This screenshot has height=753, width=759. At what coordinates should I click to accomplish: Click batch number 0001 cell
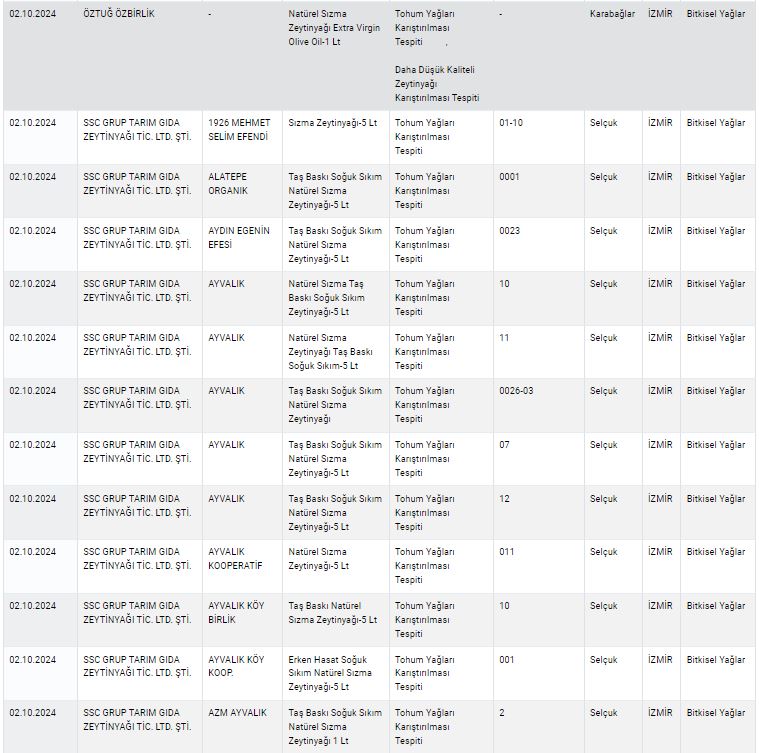(x=509, y=177)
